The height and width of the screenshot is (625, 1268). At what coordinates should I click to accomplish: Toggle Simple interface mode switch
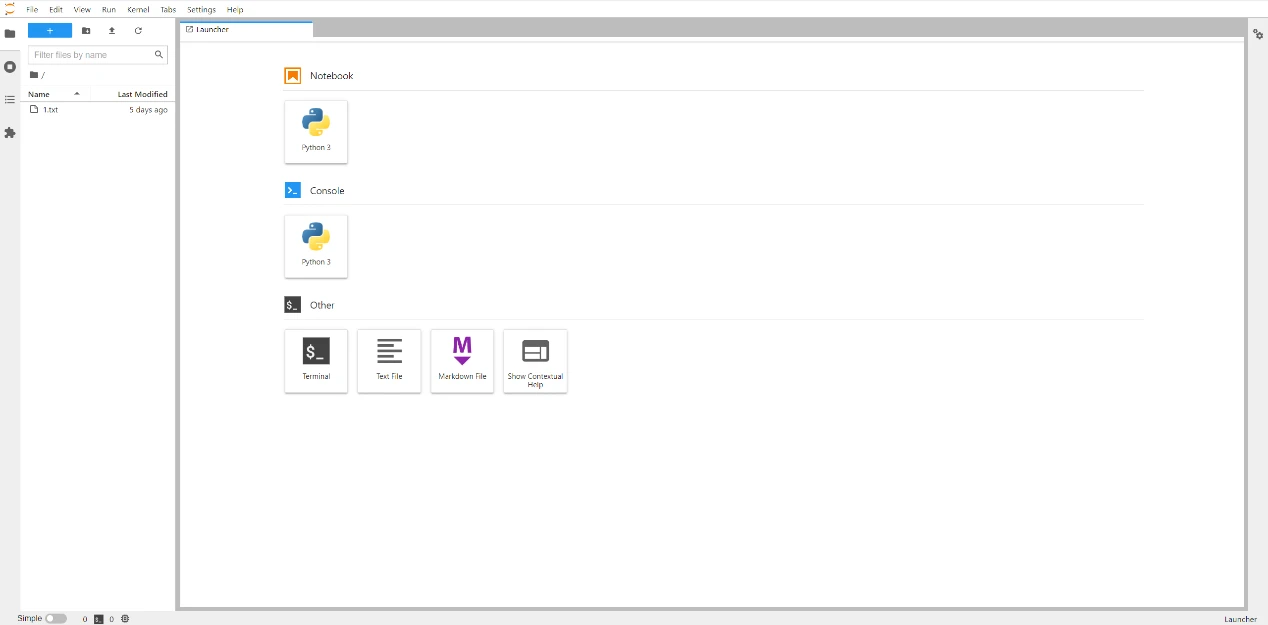[56, 619]
